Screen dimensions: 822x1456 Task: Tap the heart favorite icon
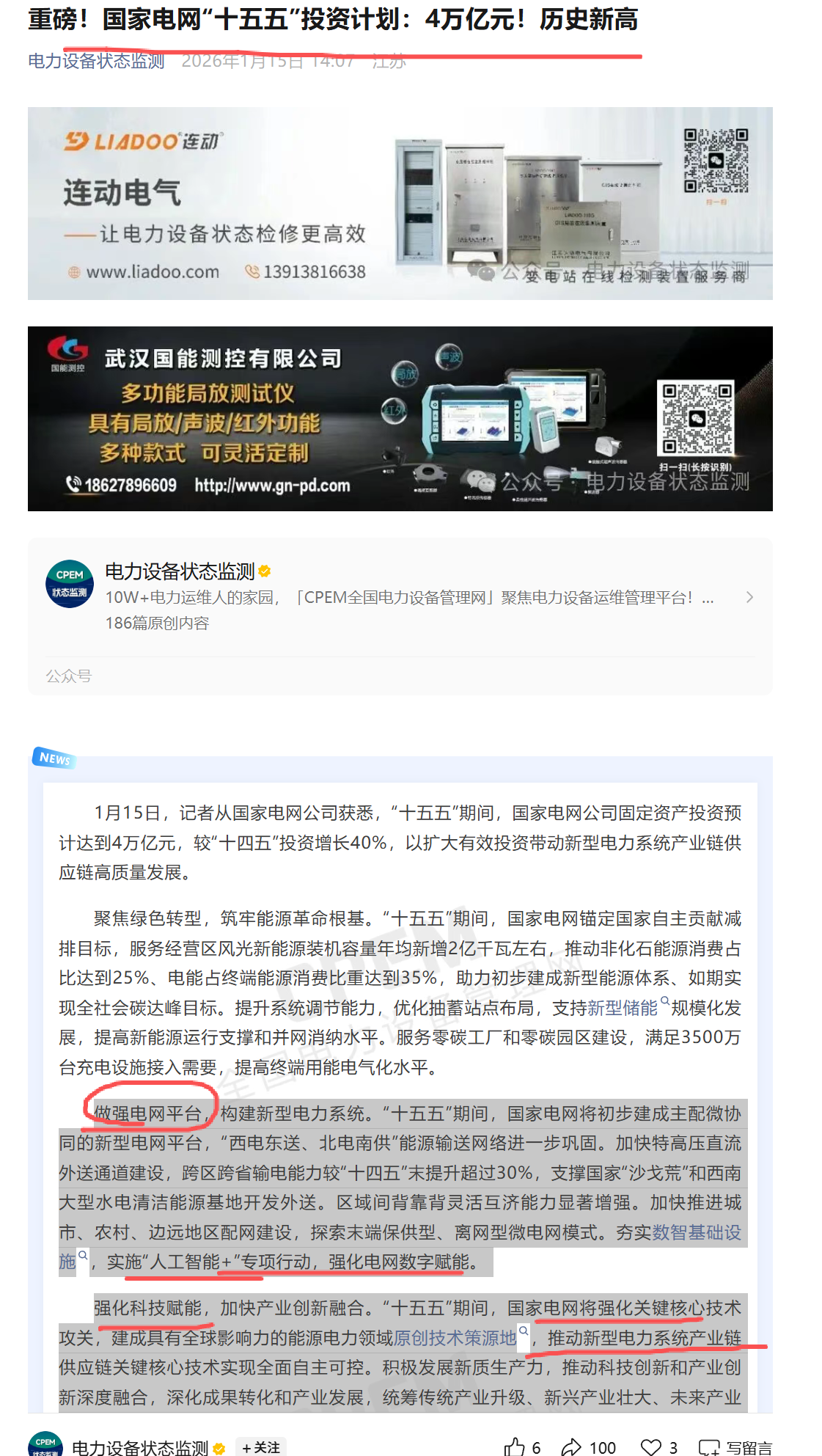click(x=651, y=1447)
